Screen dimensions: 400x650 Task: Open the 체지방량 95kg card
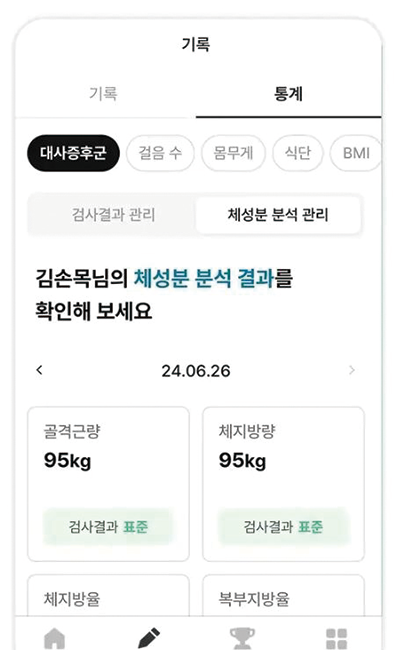[284, 484]
